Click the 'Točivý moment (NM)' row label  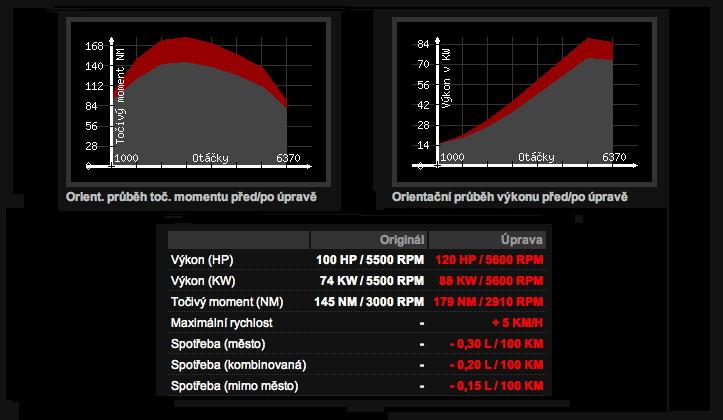click(x=226, y=302)
